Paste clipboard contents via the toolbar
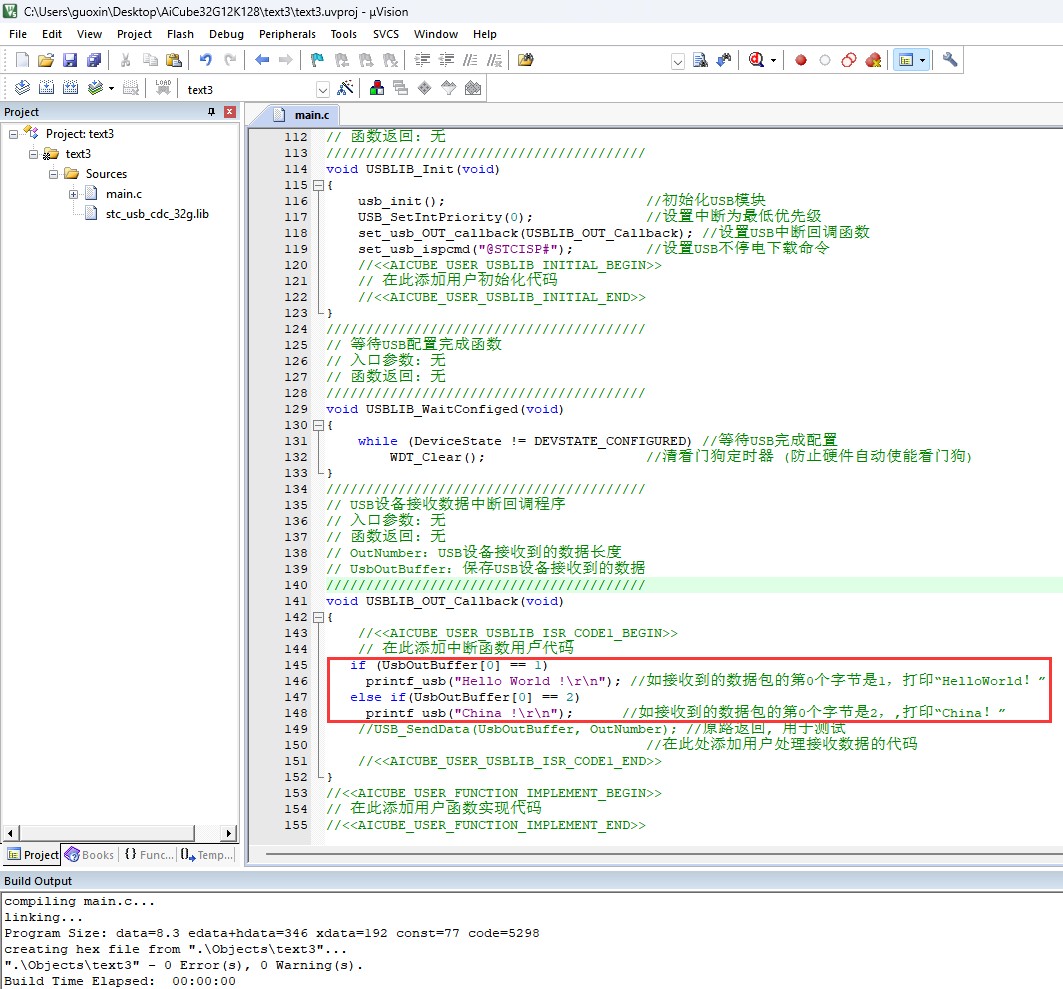 [x=174, y=60]
